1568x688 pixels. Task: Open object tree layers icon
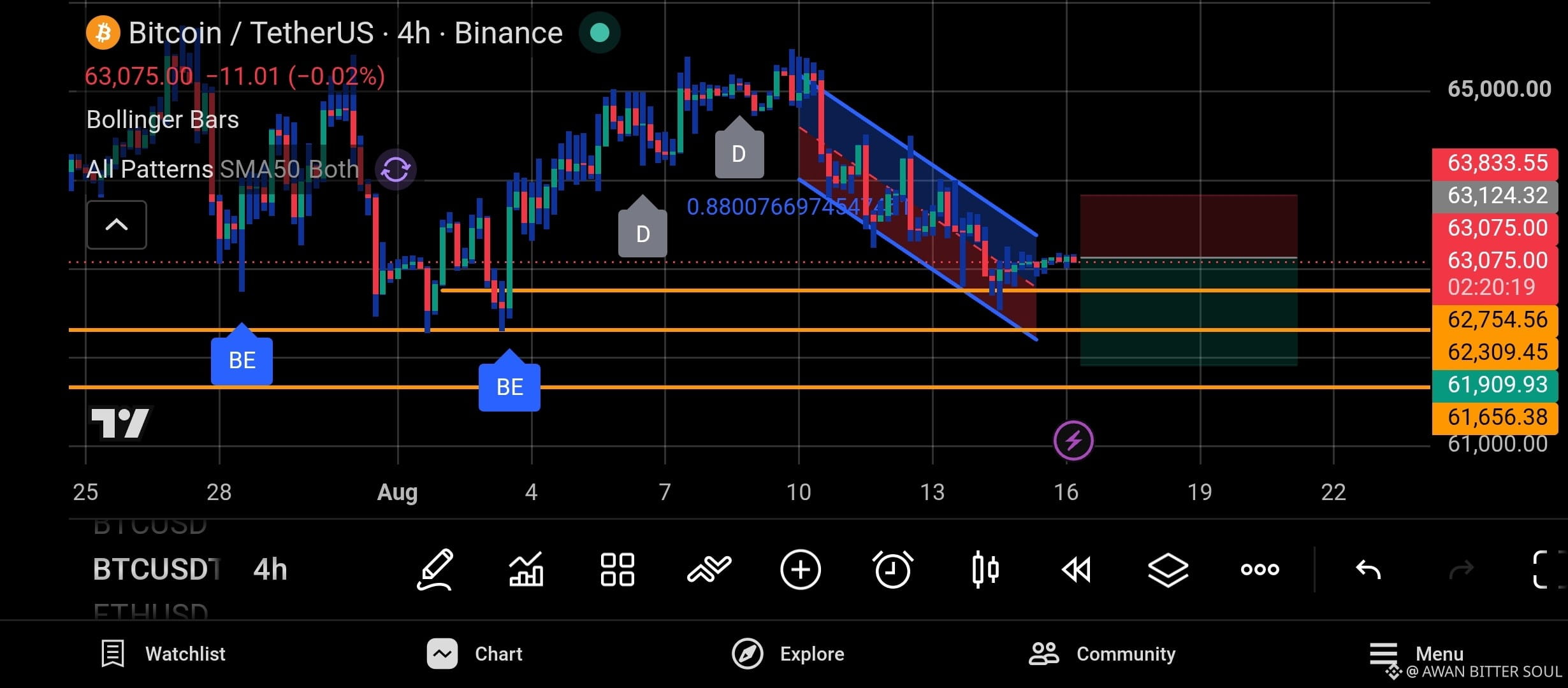click(1168, 570)
